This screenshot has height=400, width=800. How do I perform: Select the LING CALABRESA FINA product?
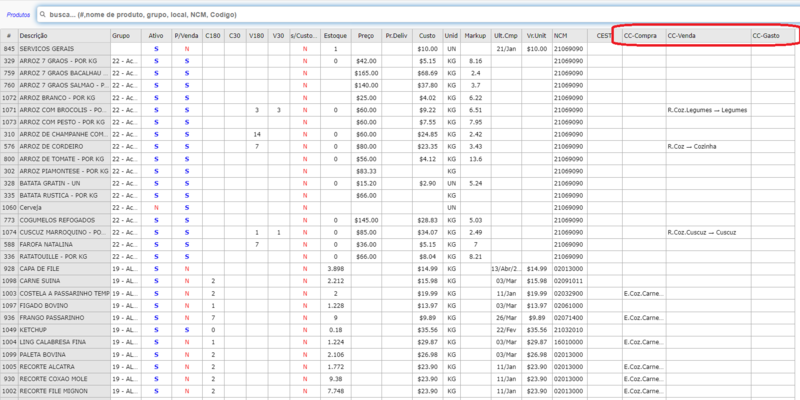point(64,342)
